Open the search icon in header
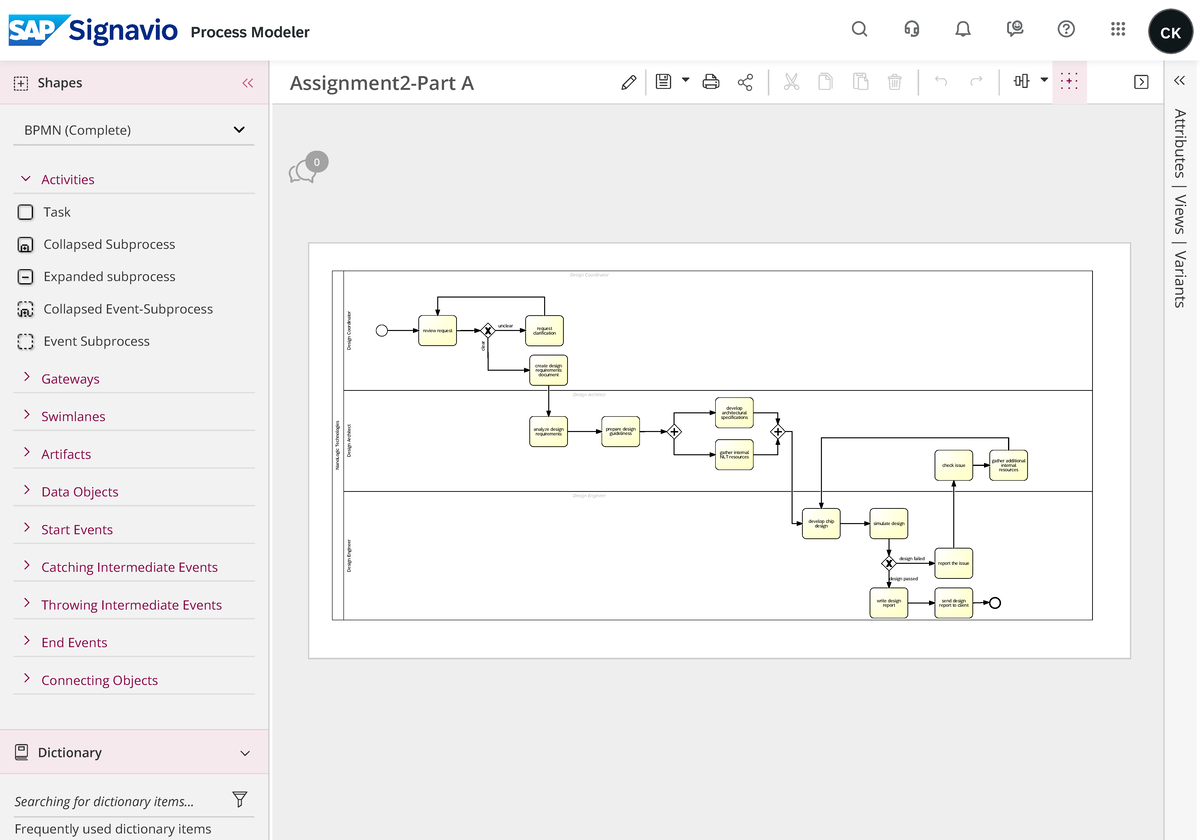Screen dimensions: 1200x840 tap(859, 29)
